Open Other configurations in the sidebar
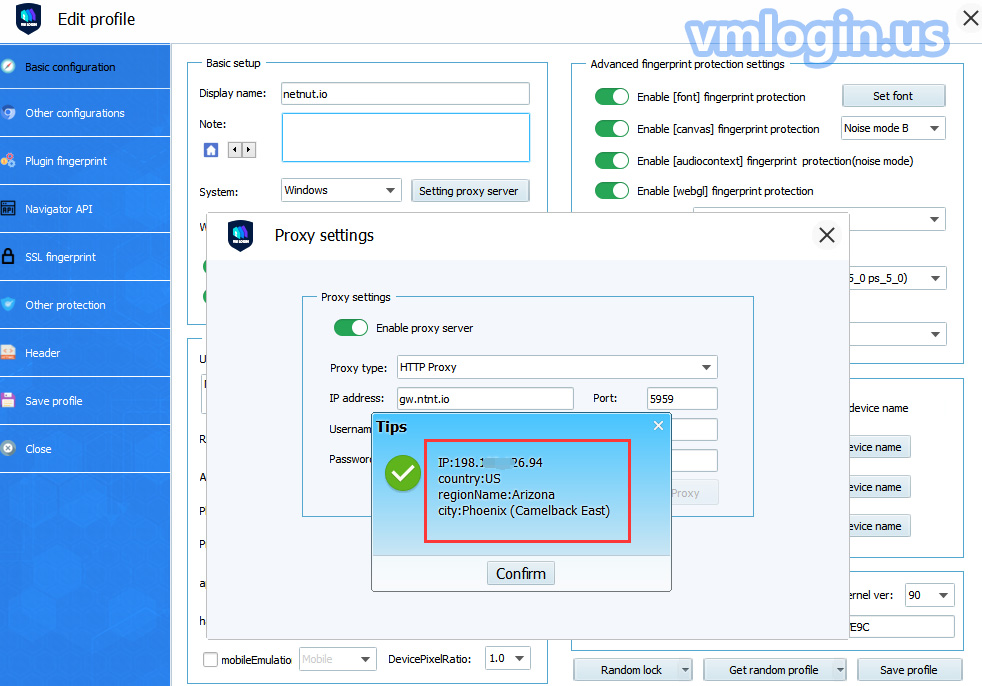Image resolution: width=982 pixels, height=686 pixels. [x=75, y=113]
